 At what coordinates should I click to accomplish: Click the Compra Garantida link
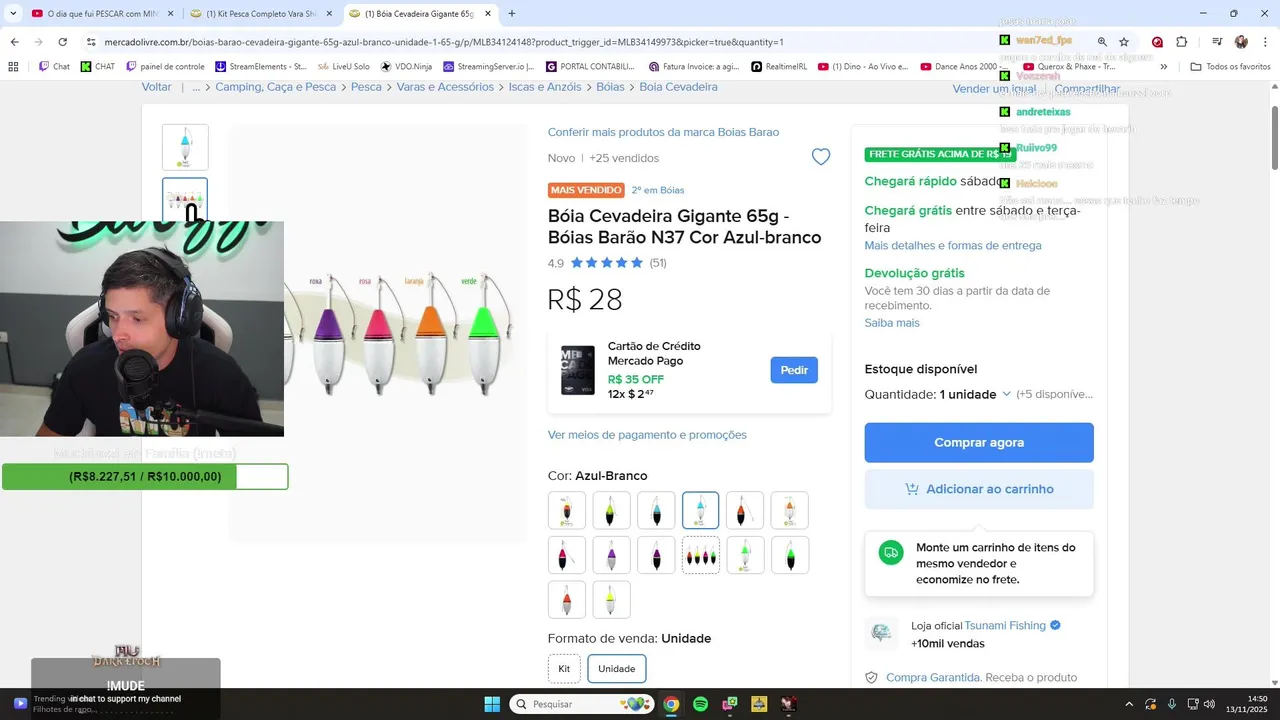point(933,678)
